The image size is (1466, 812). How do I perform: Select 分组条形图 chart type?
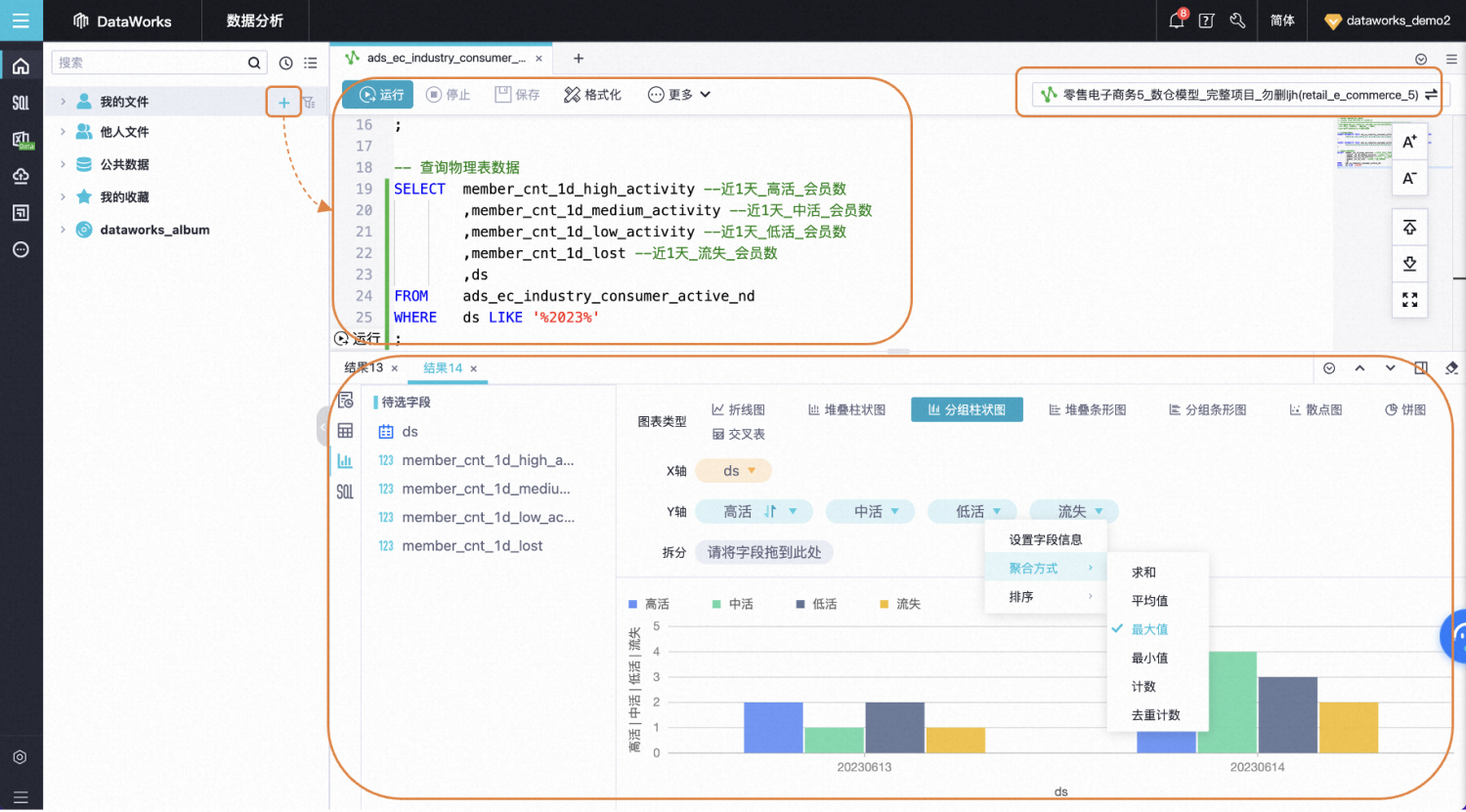(1208, 410)
